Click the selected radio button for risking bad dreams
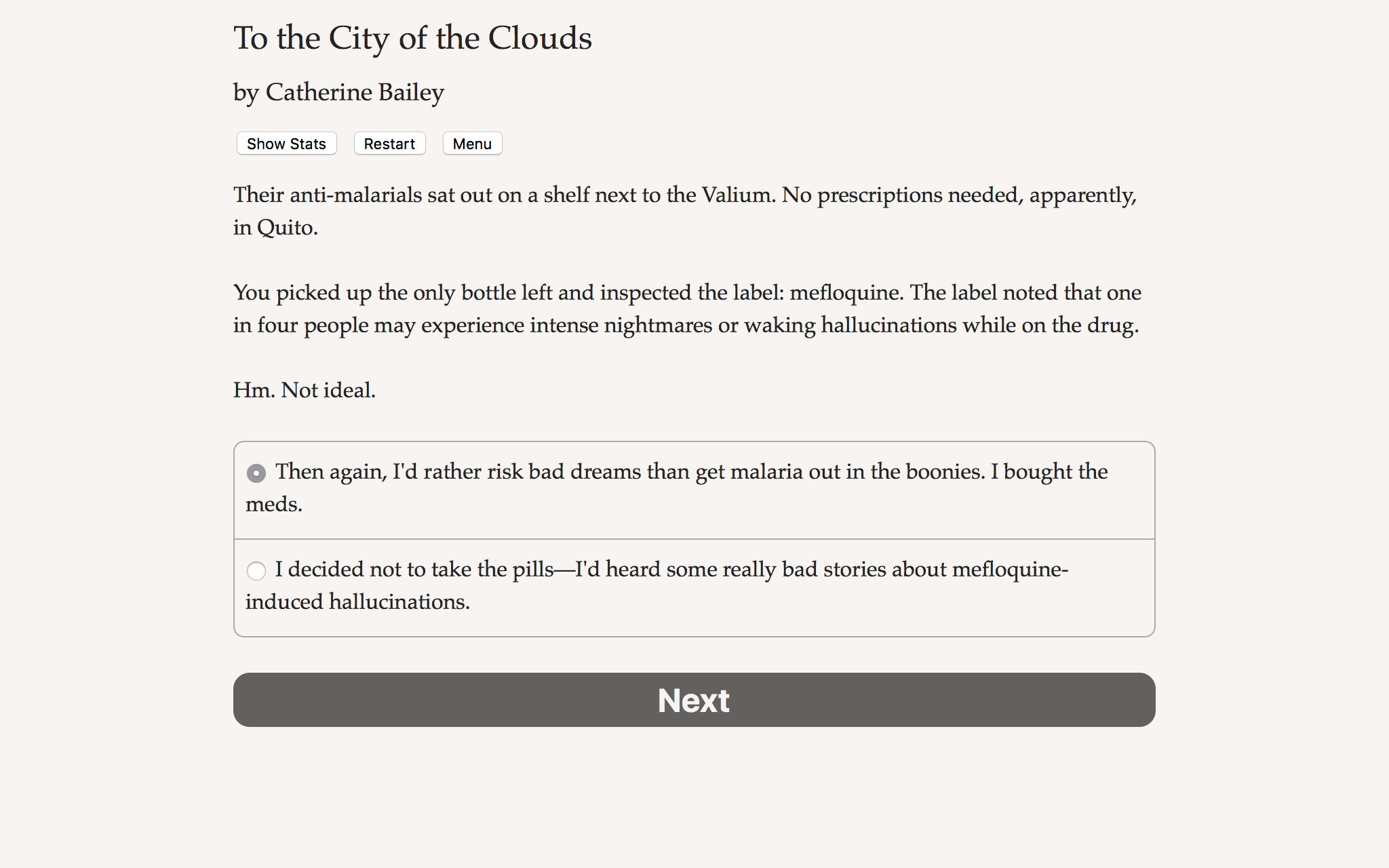Image resolution: width=1389 pixels, height=868 pixels. coord(256,473)
